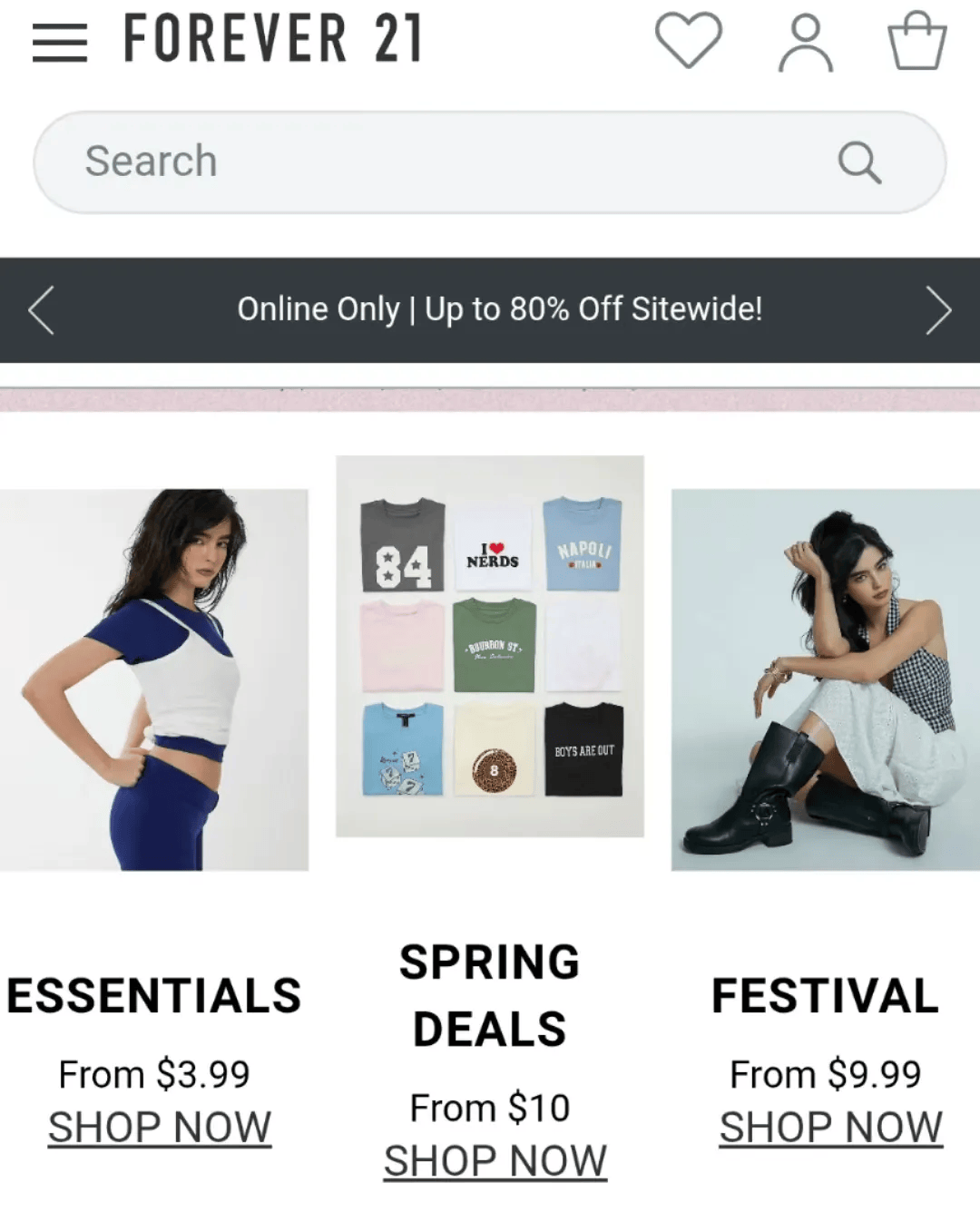Focus the Search input field
Screen dimensions: 980x1231
tap(490, 162)
